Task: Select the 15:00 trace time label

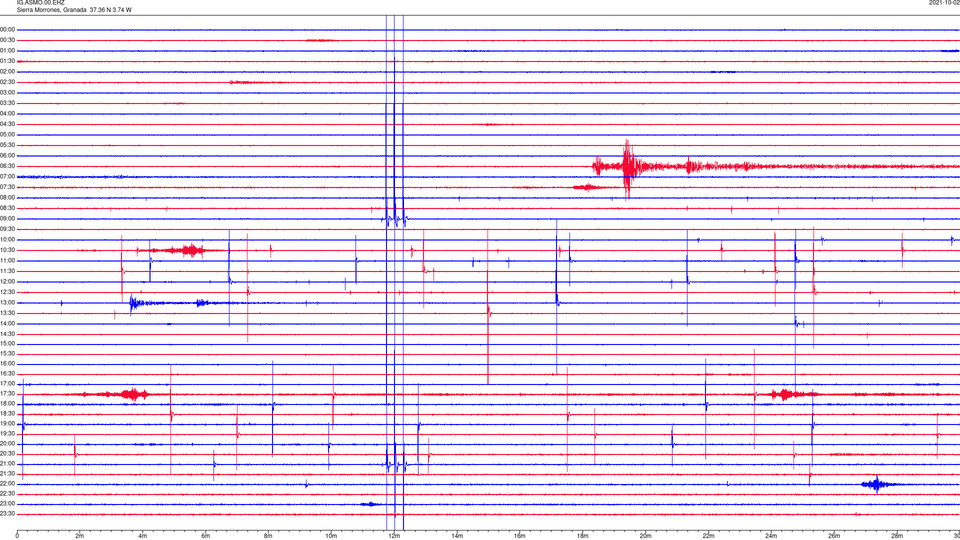Action: pyautogui.click(x=8, y=343)
